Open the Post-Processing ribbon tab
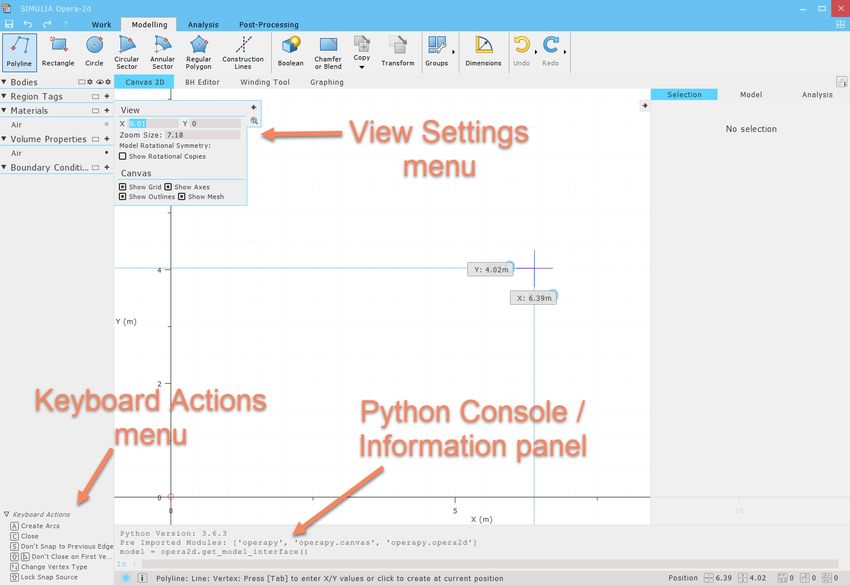Screen dimensions: 850x585 pos(269,24)
